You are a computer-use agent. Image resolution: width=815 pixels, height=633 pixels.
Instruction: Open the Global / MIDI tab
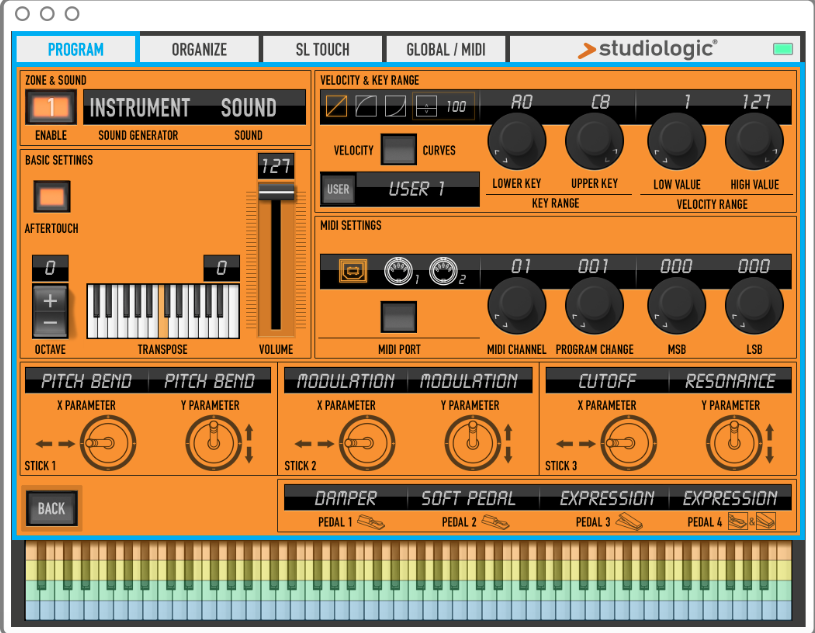coord(445,49)
